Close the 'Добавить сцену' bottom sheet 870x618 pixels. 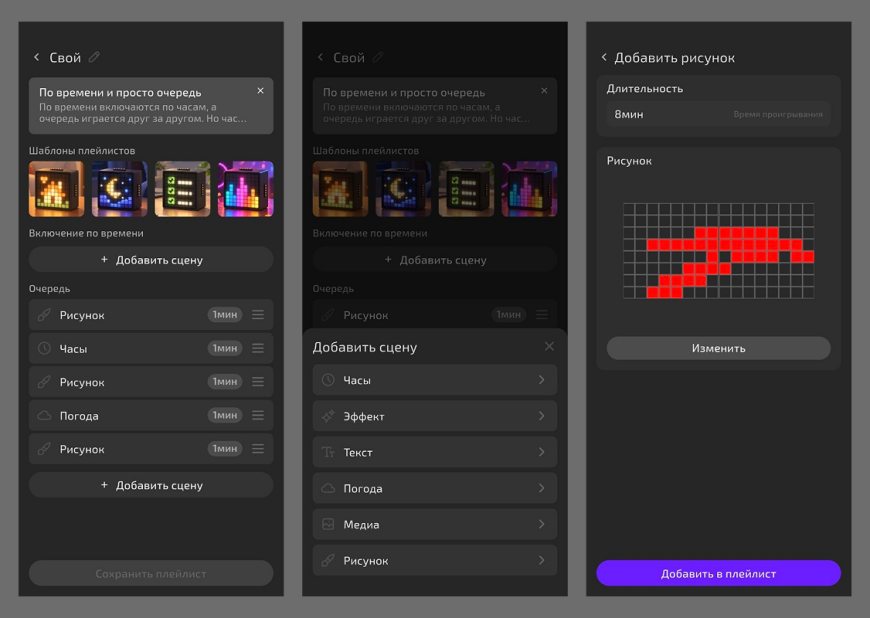click(549, 346)
